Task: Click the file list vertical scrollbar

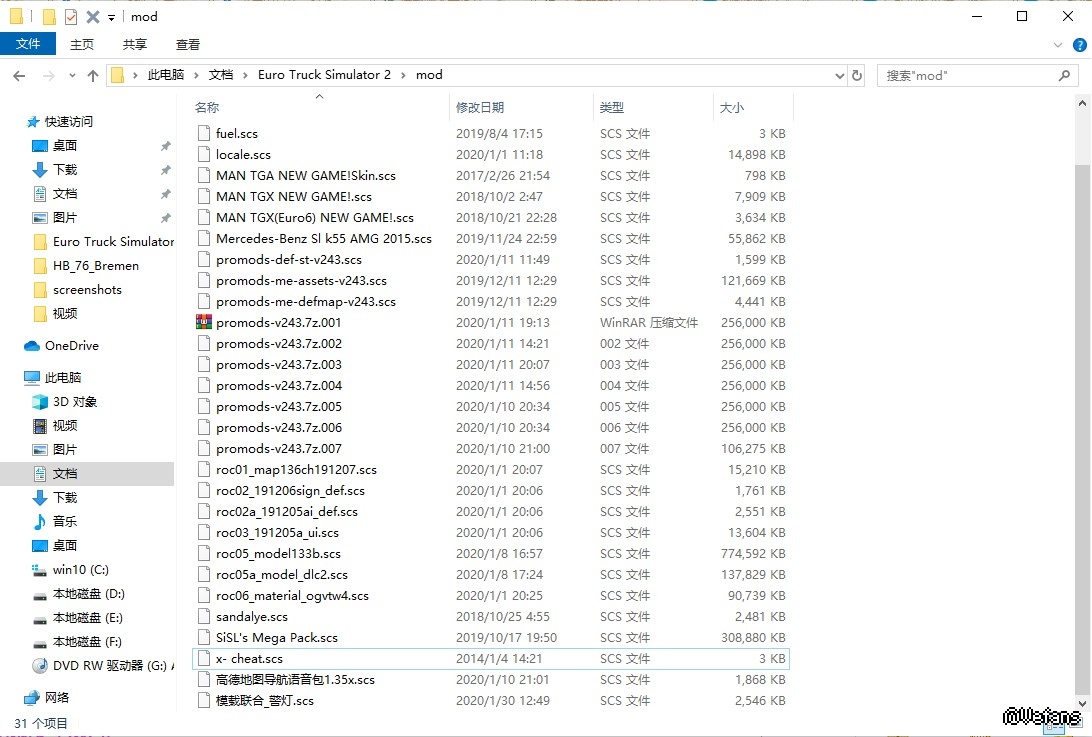Action: 1082,400
